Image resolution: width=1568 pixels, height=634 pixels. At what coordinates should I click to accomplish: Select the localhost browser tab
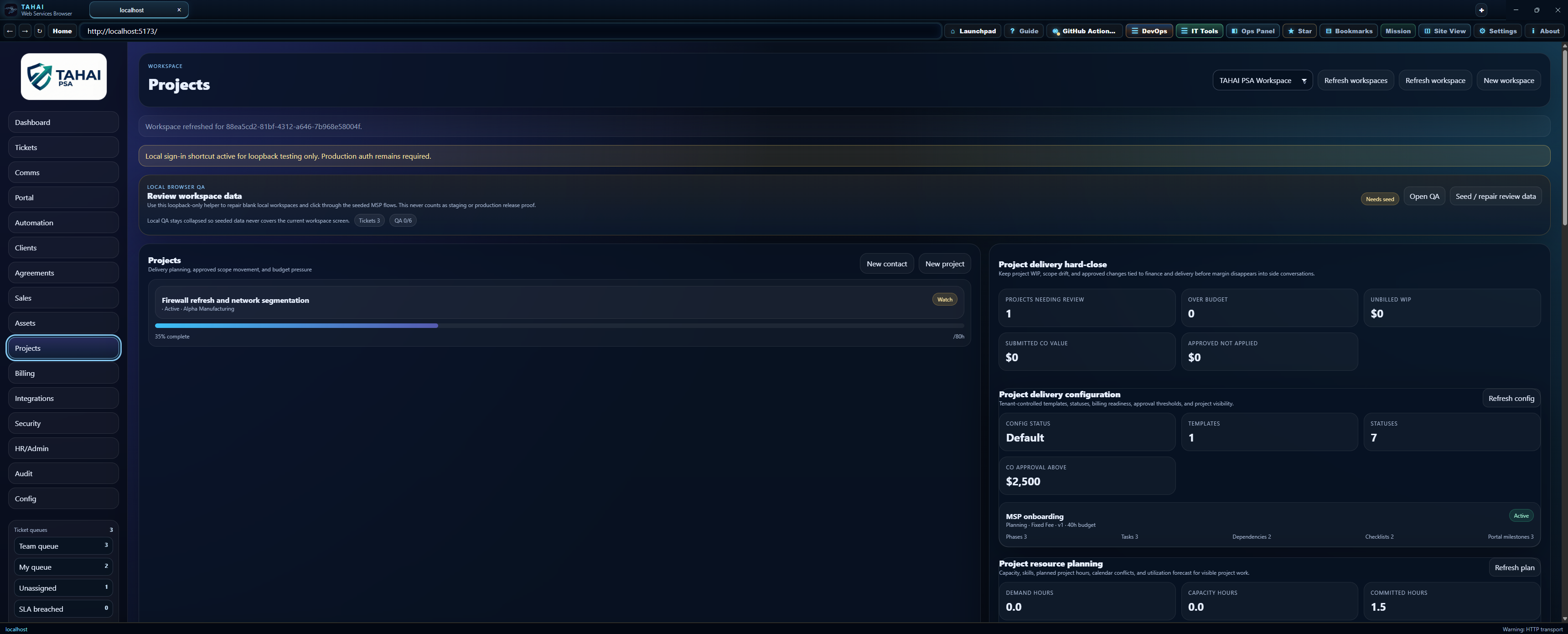(x=139, y=10)
